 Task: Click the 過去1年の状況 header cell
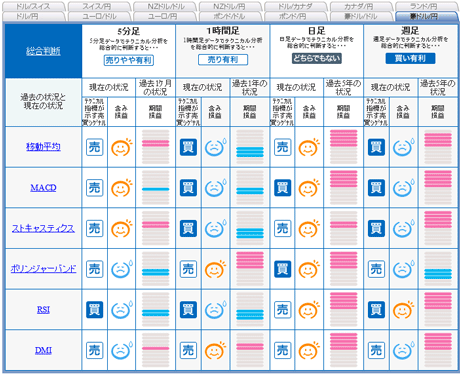pyautogui.click(x=250, y=88)
